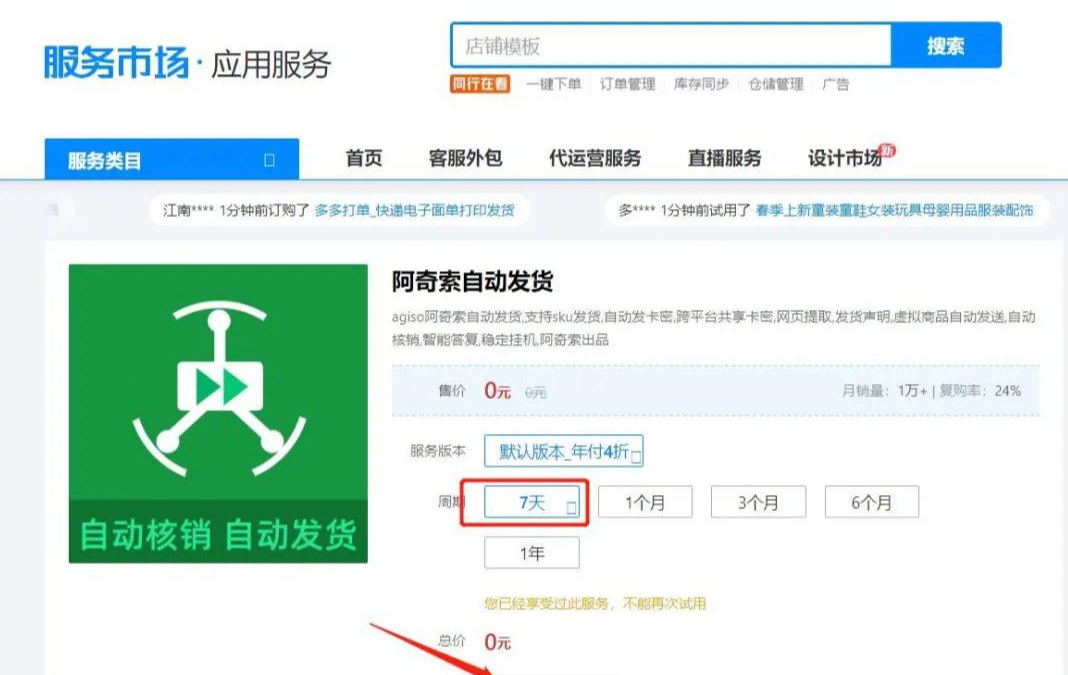
Task: Click the 搜索 search button
Action: (x=946, y=45)
